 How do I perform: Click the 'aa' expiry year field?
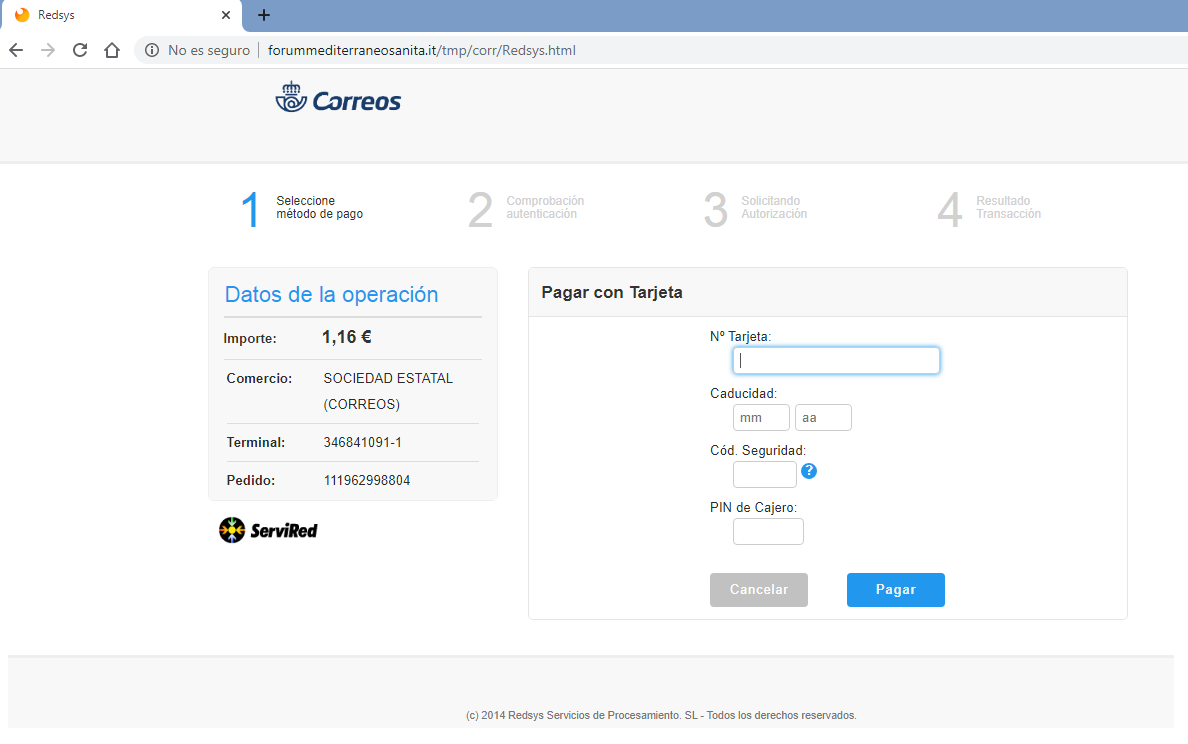pos(824,417)
